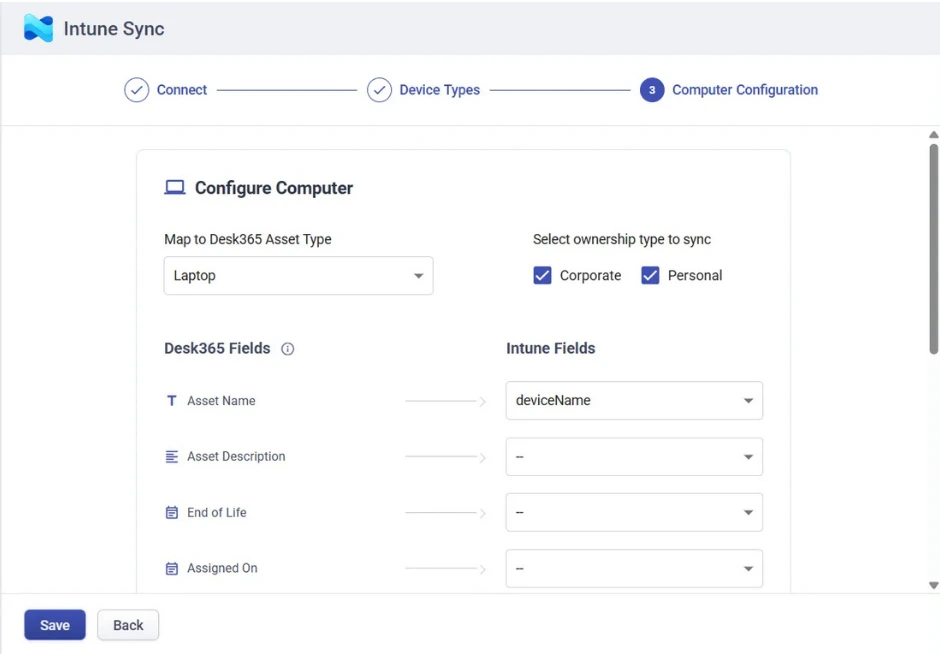Click the Personal label text
940x654 pixels.
point(695,275)
